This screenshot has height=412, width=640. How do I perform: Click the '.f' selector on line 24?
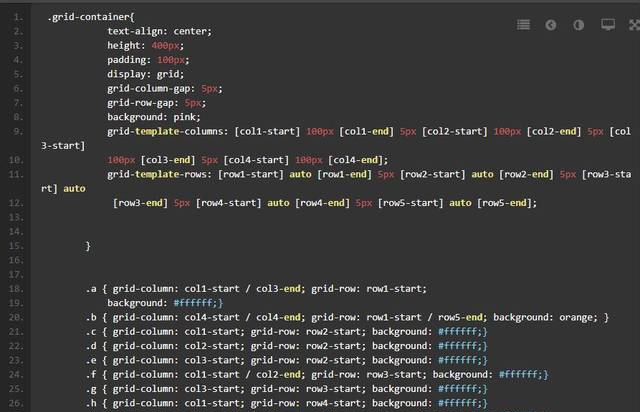pyautogui.click(x=91, y=374)
